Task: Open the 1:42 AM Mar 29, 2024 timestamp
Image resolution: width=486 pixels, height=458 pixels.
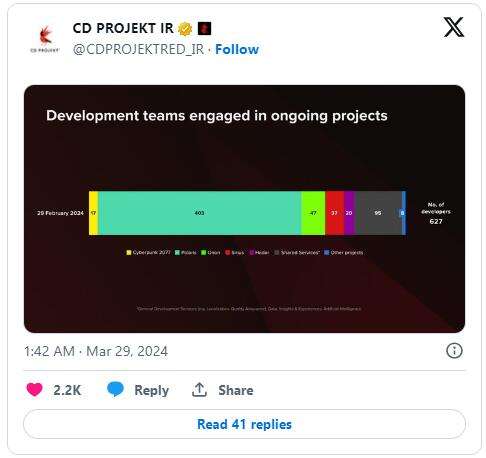Action: point(96,351)
